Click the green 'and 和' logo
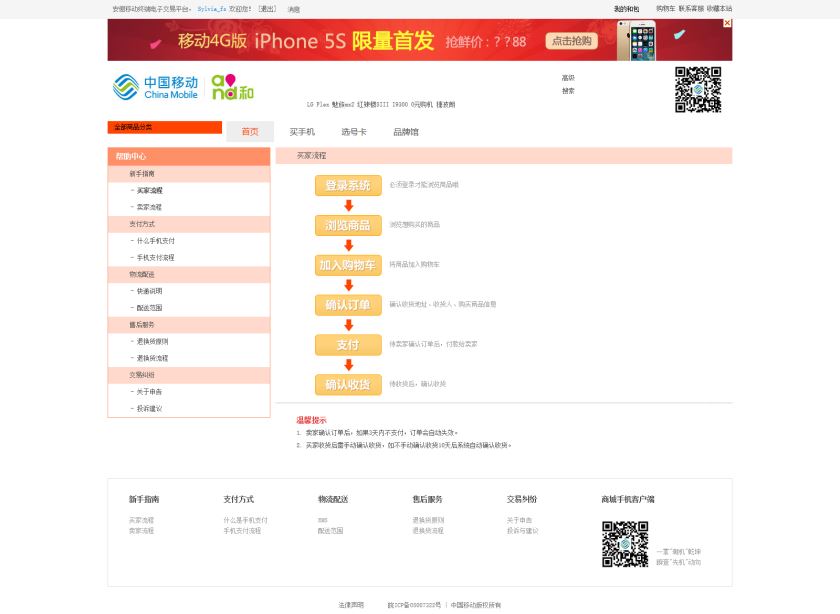840x614 pixels. pos(232,87)
